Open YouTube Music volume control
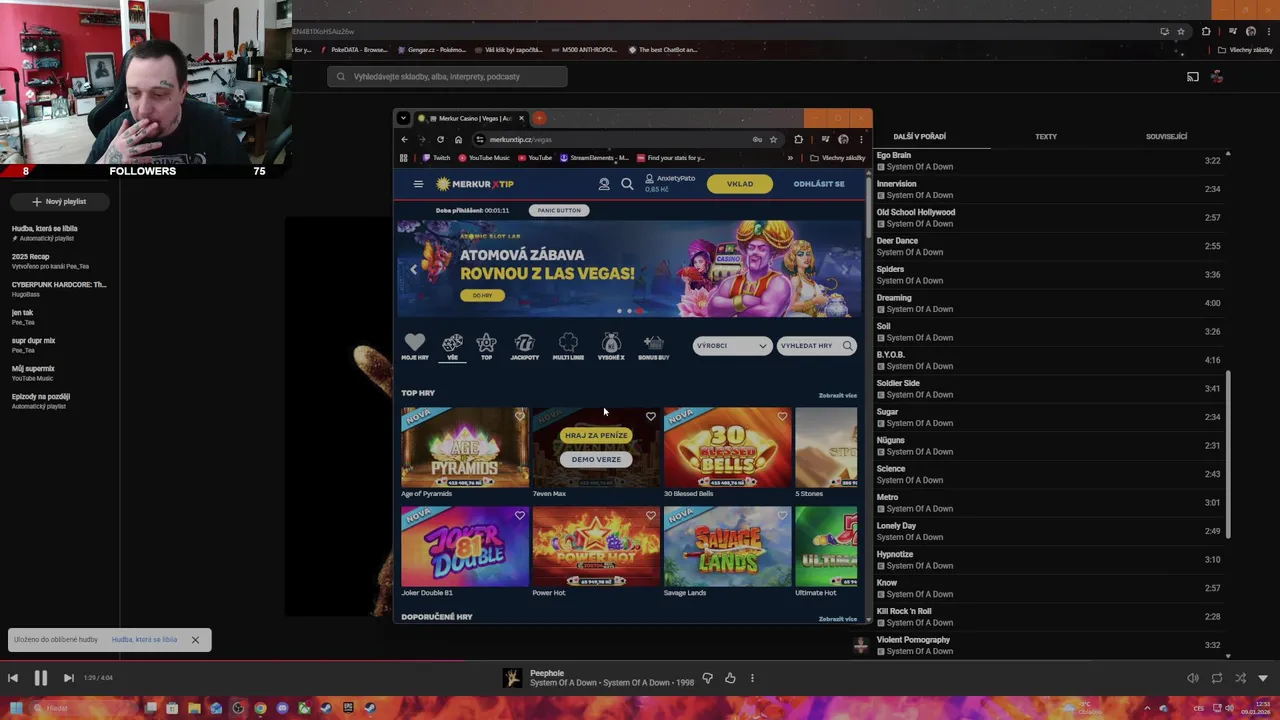This screenshot has width=1280, height=720. pos(1193,678)
